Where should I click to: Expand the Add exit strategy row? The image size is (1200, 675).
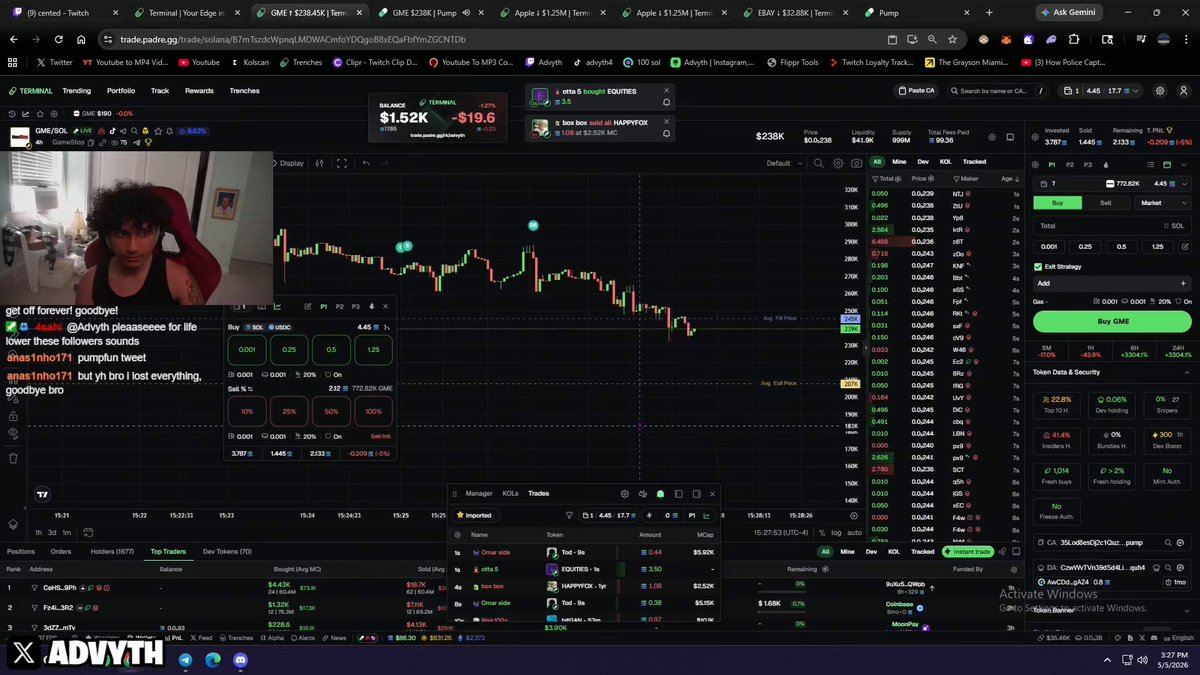(x=1112, y=283)
